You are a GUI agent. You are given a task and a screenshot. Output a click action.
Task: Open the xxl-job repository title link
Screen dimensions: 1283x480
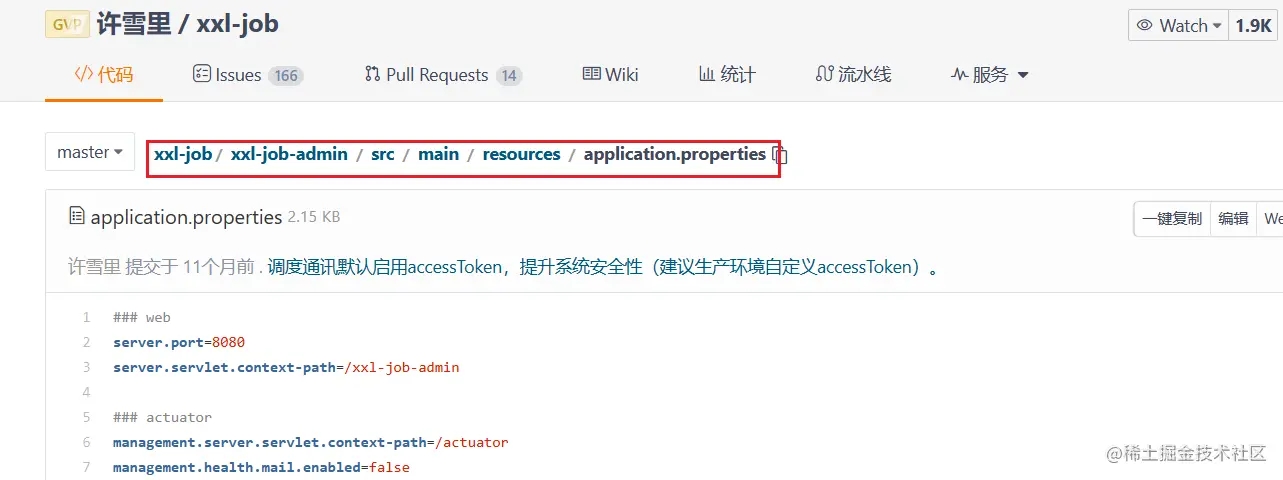[x=238, y=24]
